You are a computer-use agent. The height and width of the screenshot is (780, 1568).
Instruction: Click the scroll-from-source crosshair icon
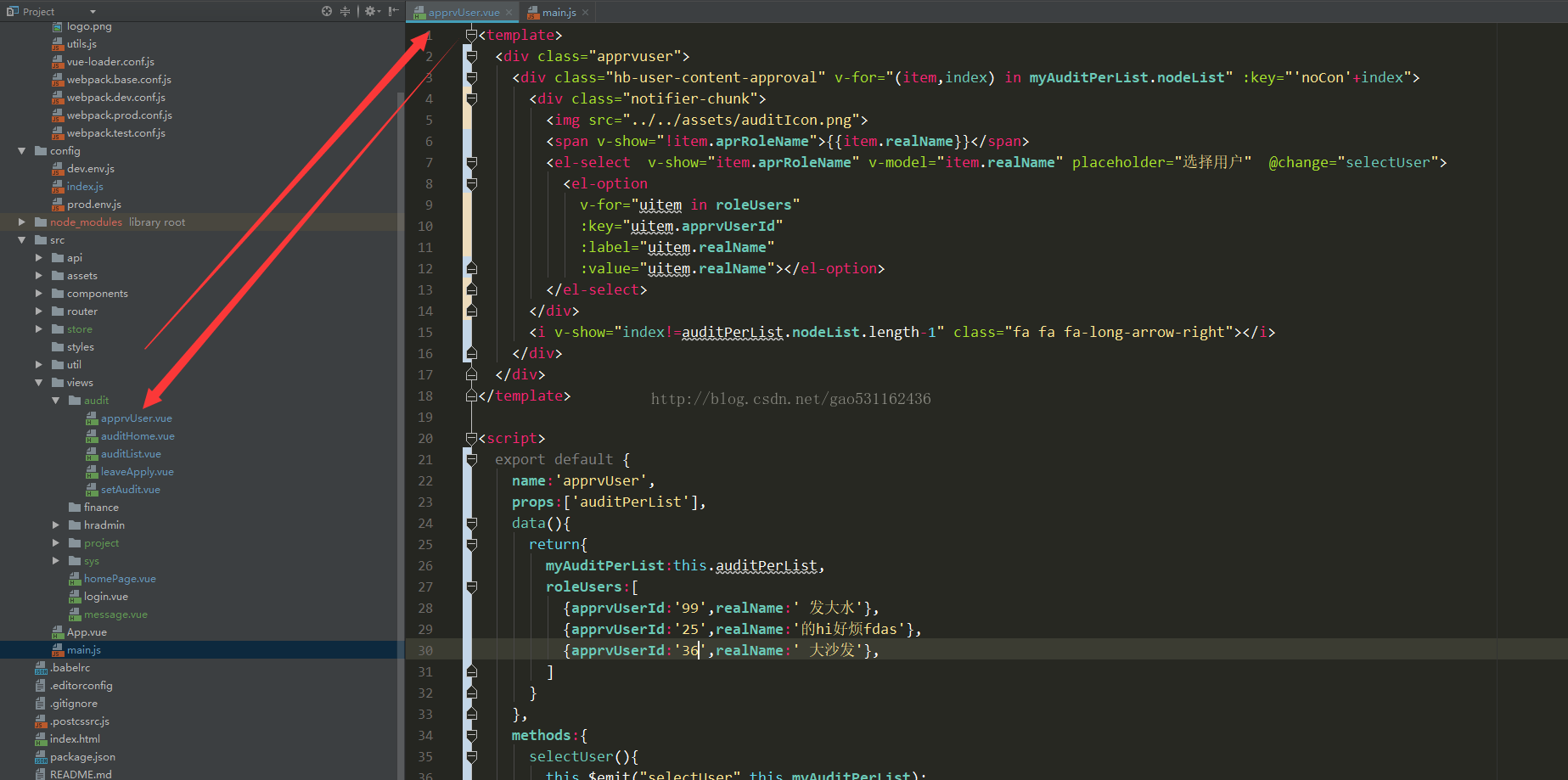pos(327,11)
